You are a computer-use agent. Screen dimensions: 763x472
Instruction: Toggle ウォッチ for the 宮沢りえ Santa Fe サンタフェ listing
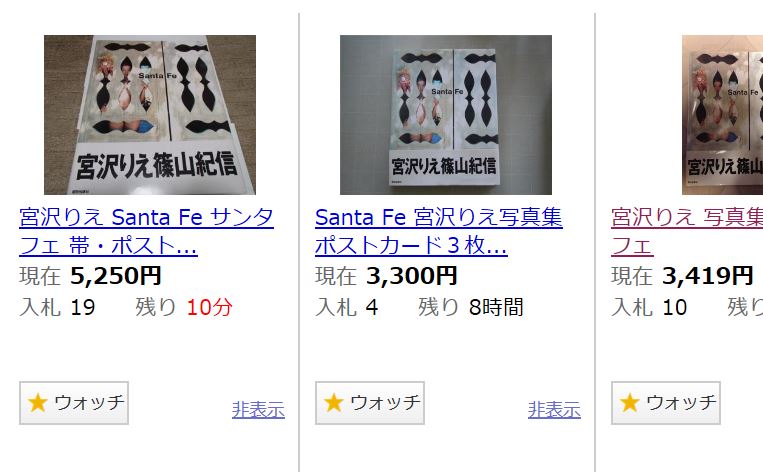(x=74, y=403)
